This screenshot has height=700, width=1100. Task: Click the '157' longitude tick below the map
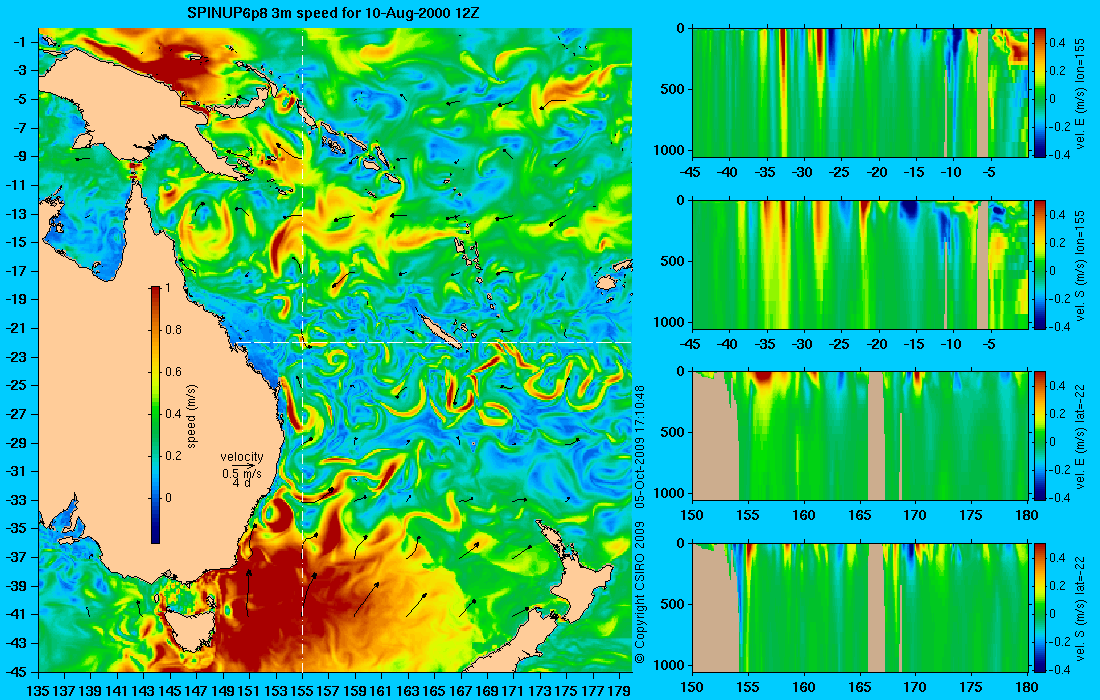coord(328,690)
